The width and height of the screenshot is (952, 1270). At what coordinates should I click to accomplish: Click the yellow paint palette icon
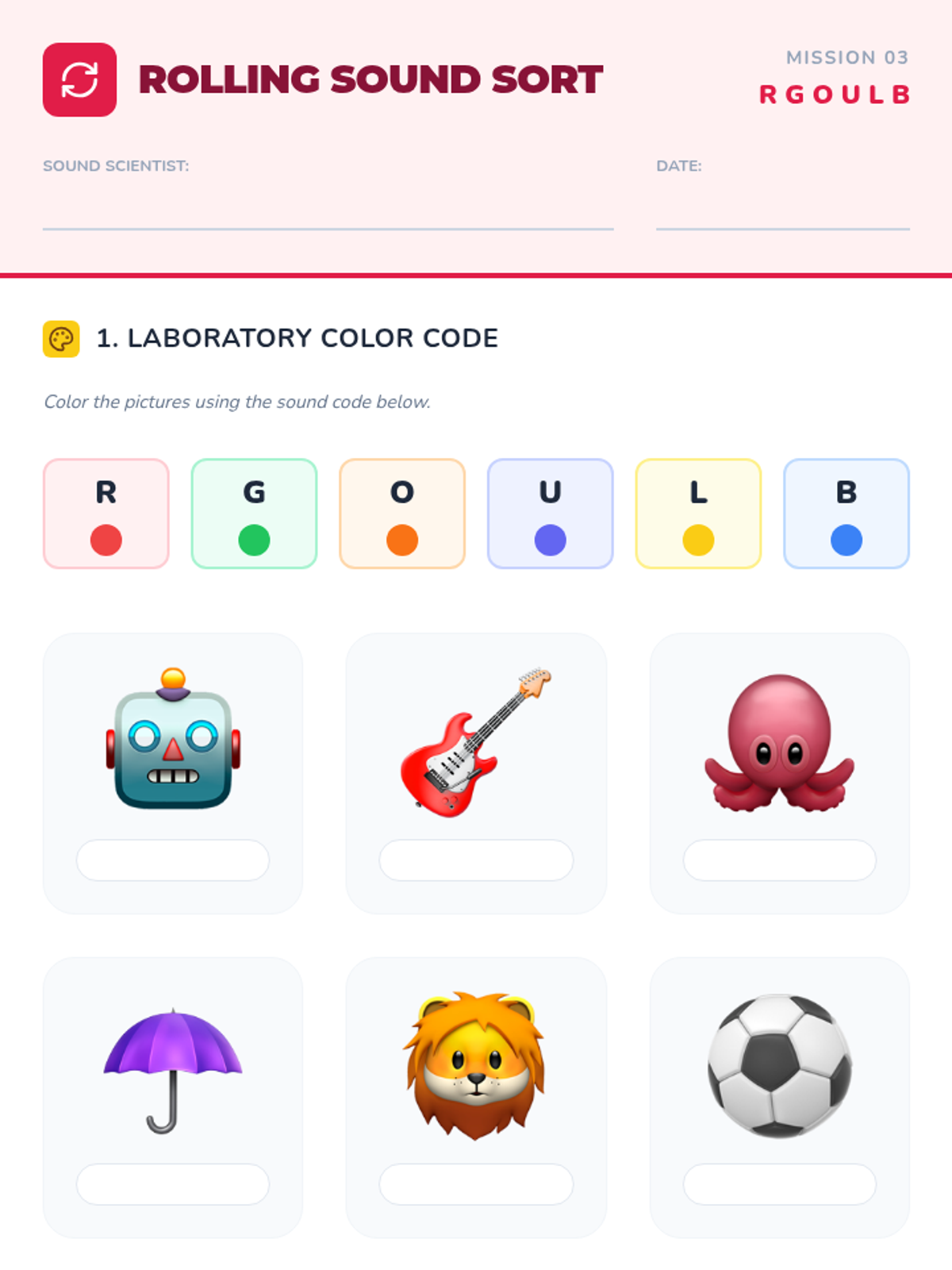pyautogui.click(x=61, y=339)
